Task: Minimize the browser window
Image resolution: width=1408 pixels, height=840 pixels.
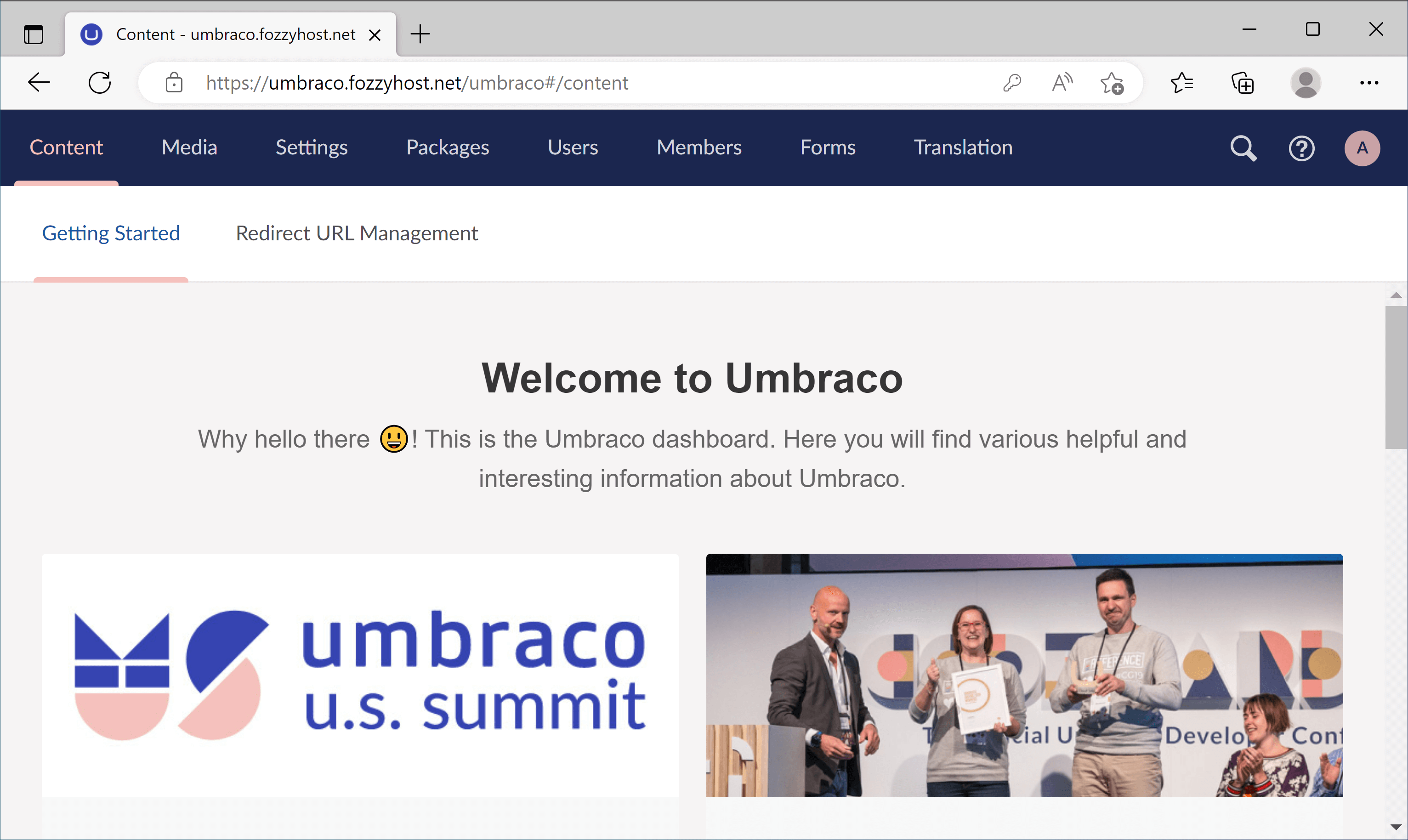Action: (x=1249, y=29)
